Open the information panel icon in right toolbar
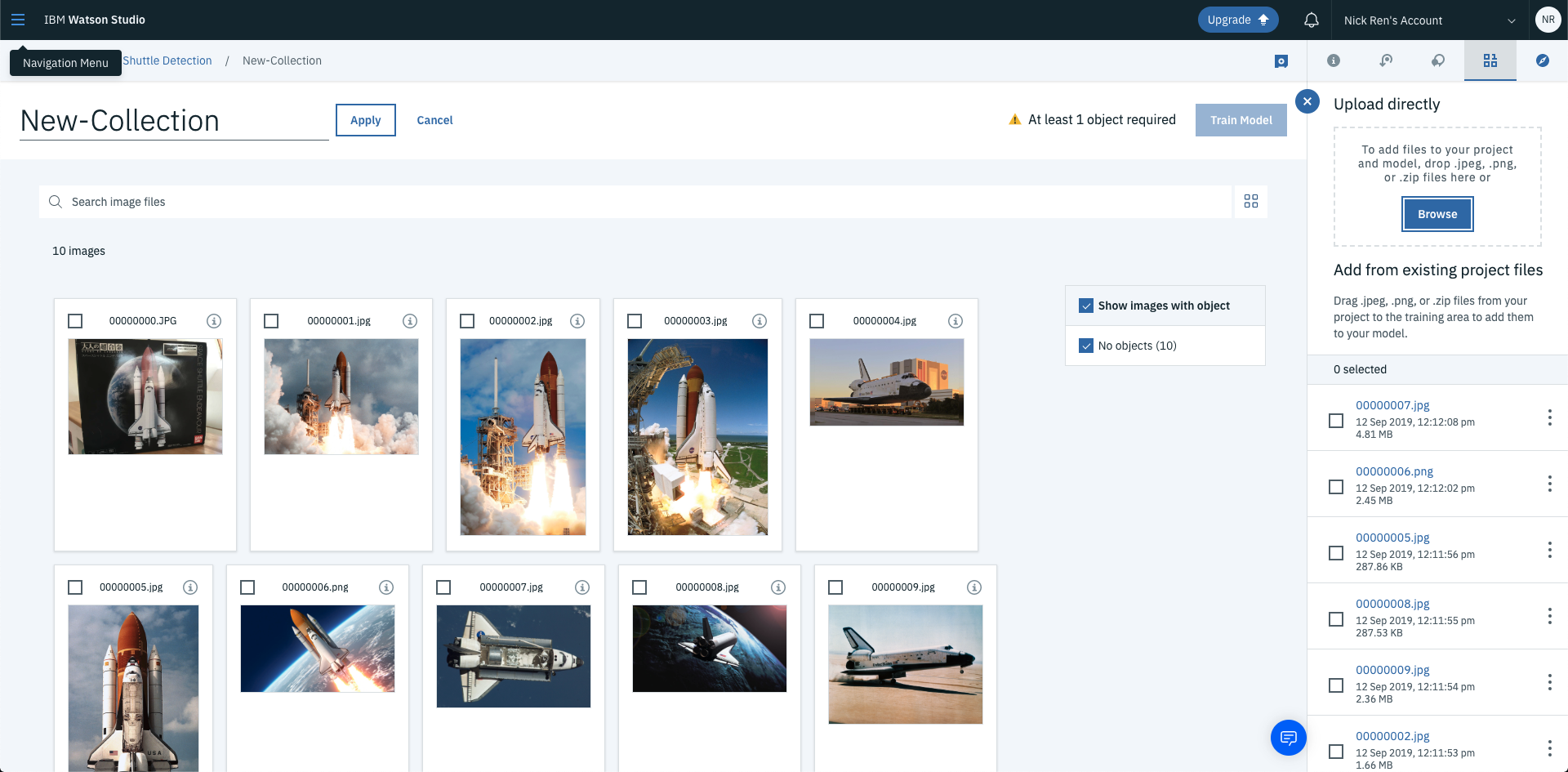 (x=1334, y=60)
